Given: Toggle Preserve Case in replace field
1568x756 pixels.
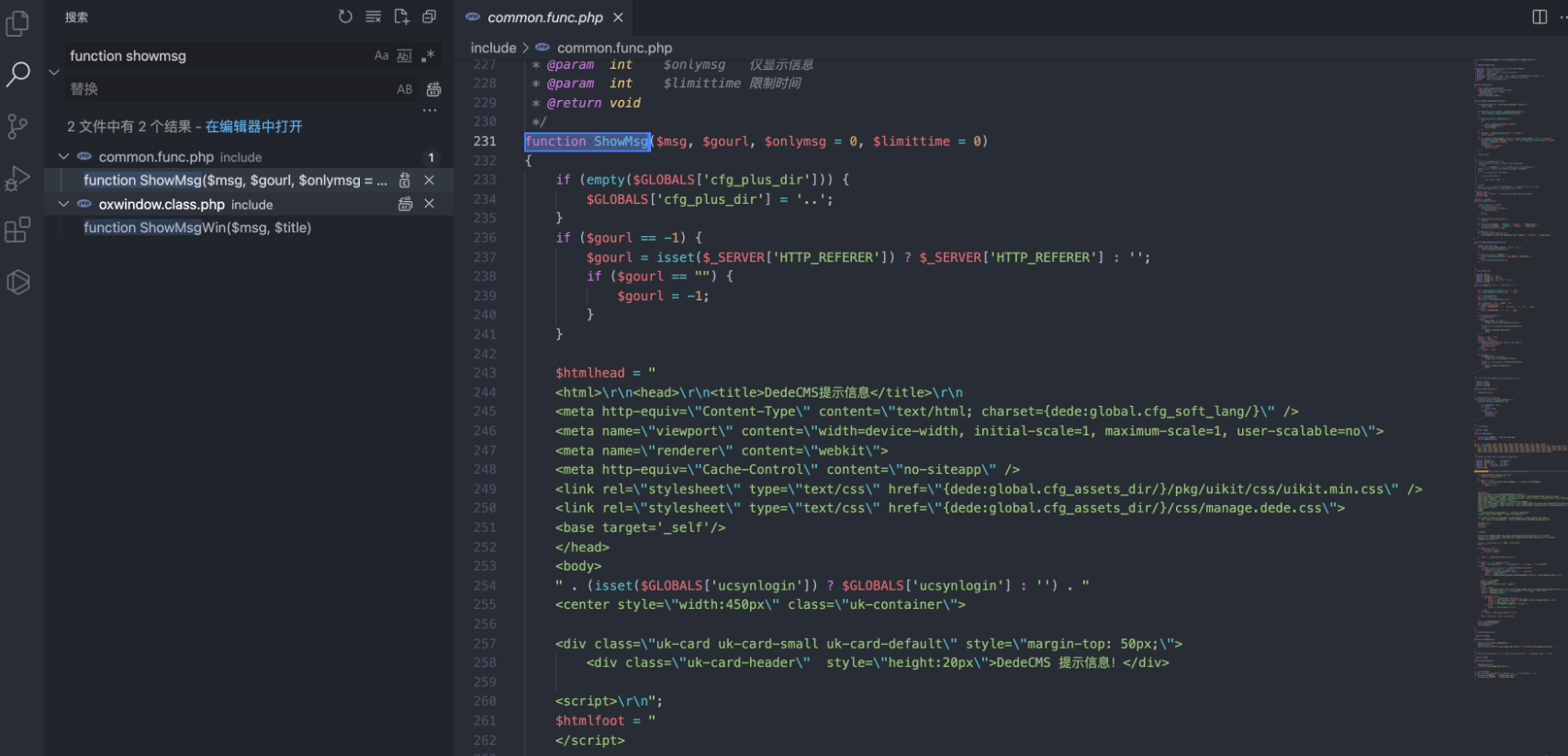Looking at the screenshot, I should (x=404, y=89).
